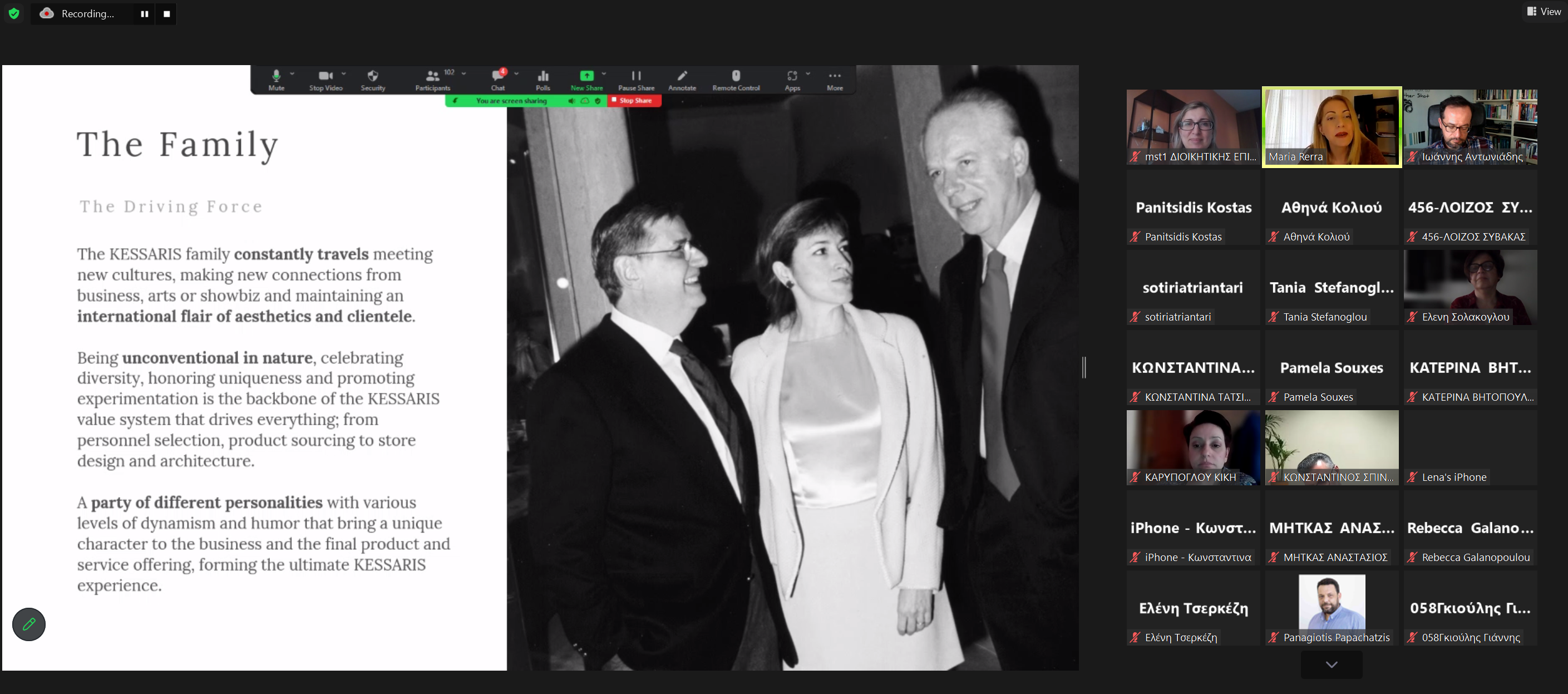Image resolution: width=1568 pixels, height=694 pixels.
Task: Click the lightning icon left of 'You are screen sharing'
Action: [455, 100]
